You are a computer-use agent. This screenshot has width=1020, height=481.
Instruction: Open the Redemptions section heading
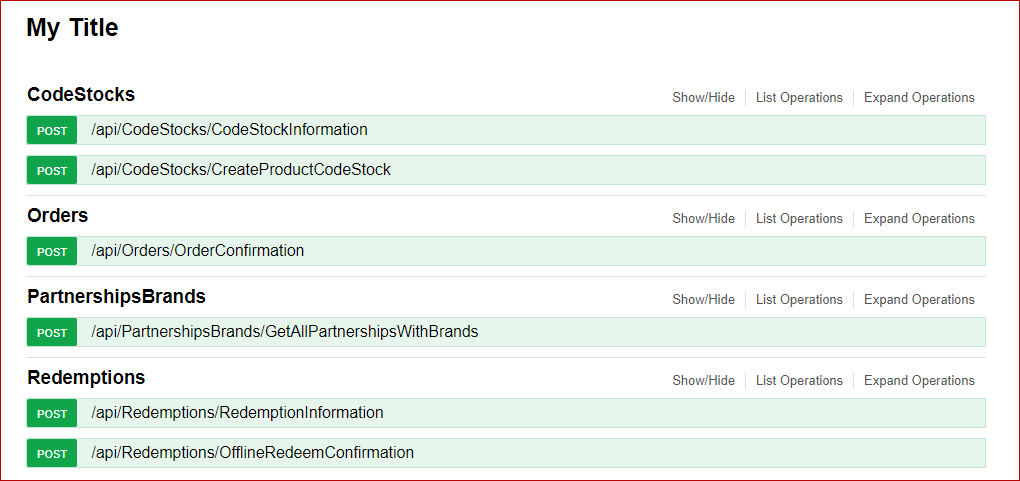86,378
